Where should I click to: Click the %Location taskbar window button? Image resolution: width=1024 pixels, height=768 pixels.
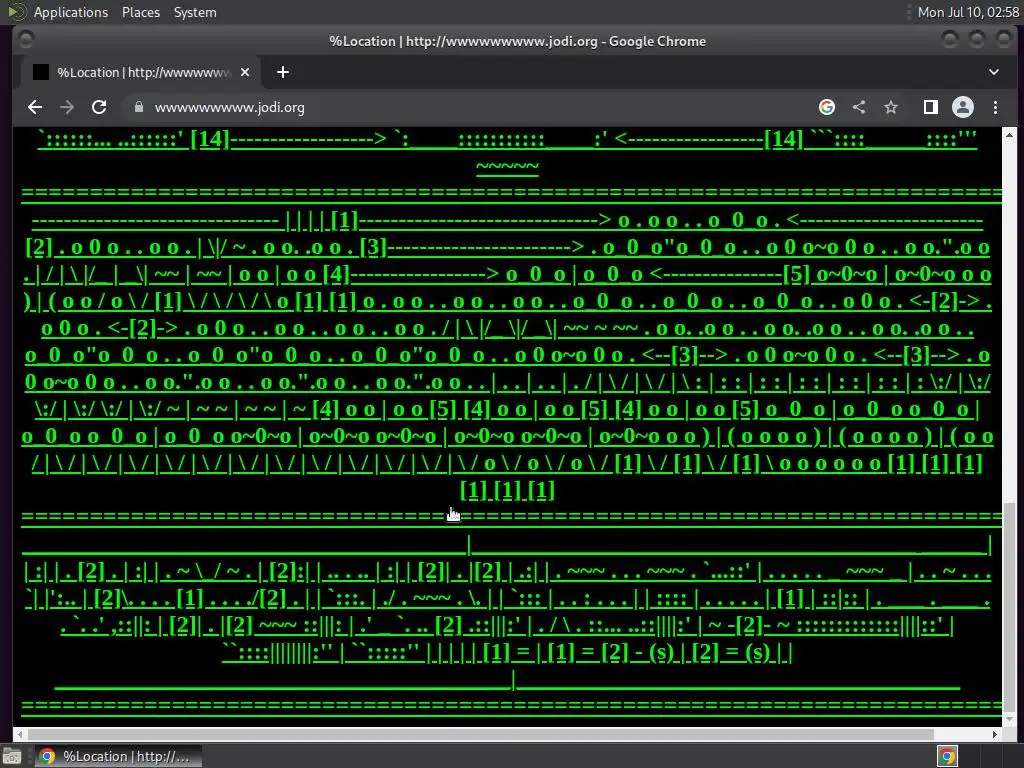point(118,756)
